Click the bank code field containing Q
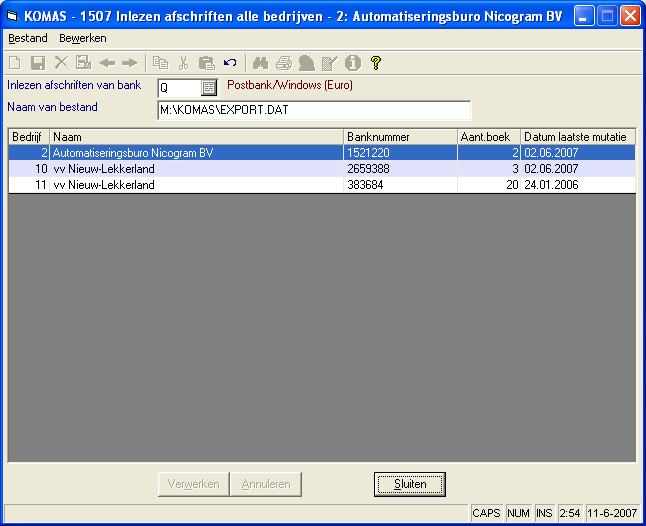Screen dimensions: 646x526 click(180, 88)
